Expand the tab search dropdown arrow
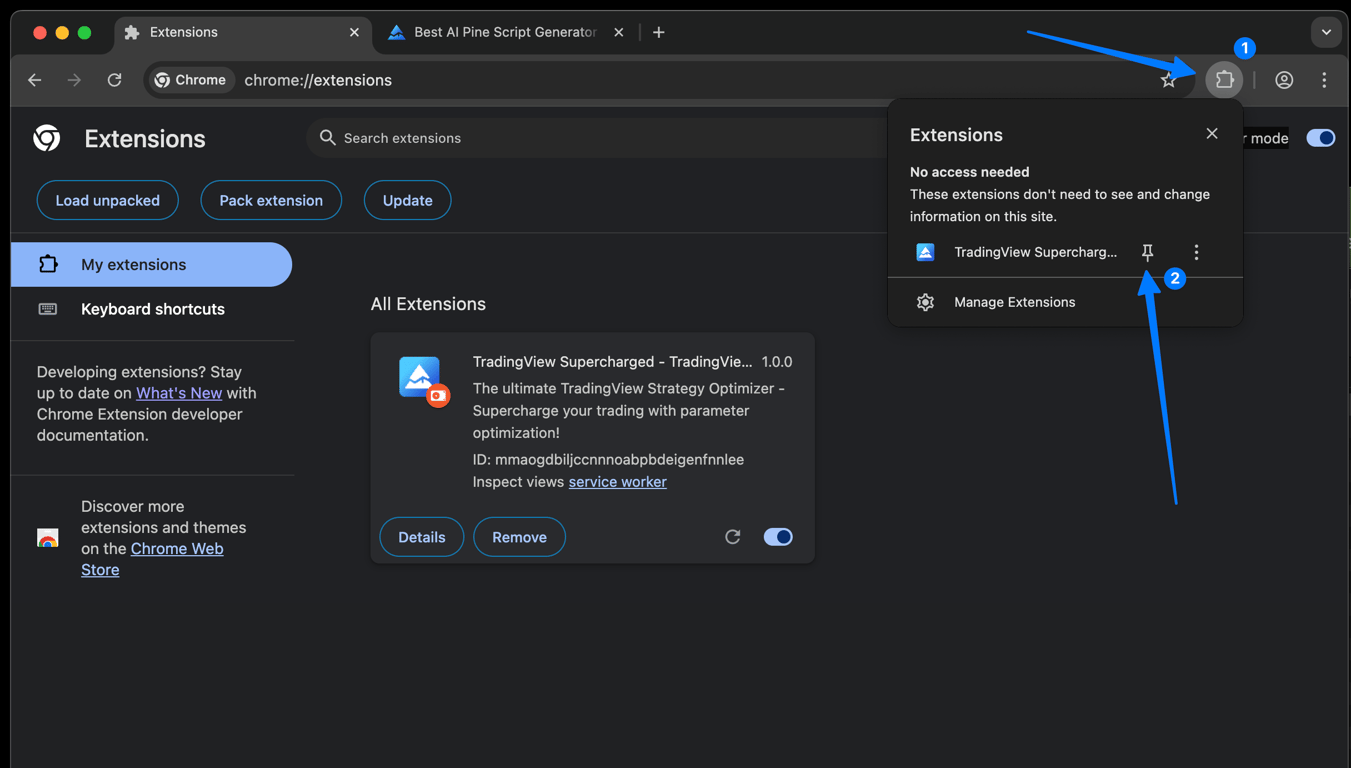 click(x=1325, y=32)
